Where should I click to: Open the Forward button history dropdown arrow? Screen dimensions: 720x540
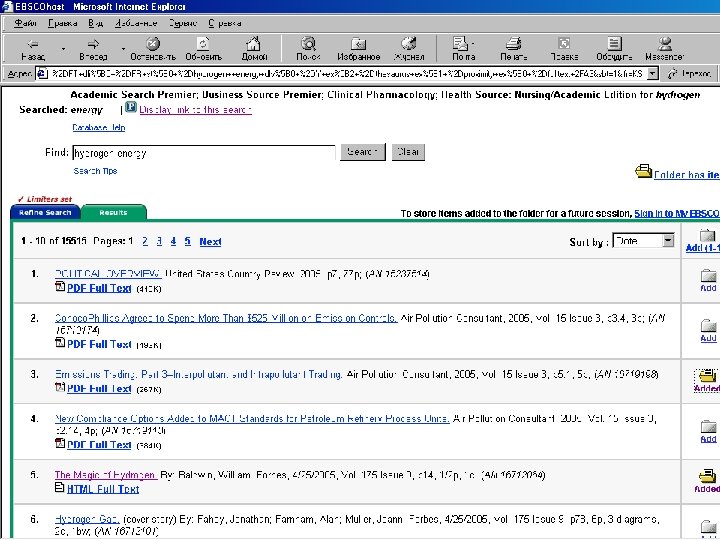click(123, 48)
